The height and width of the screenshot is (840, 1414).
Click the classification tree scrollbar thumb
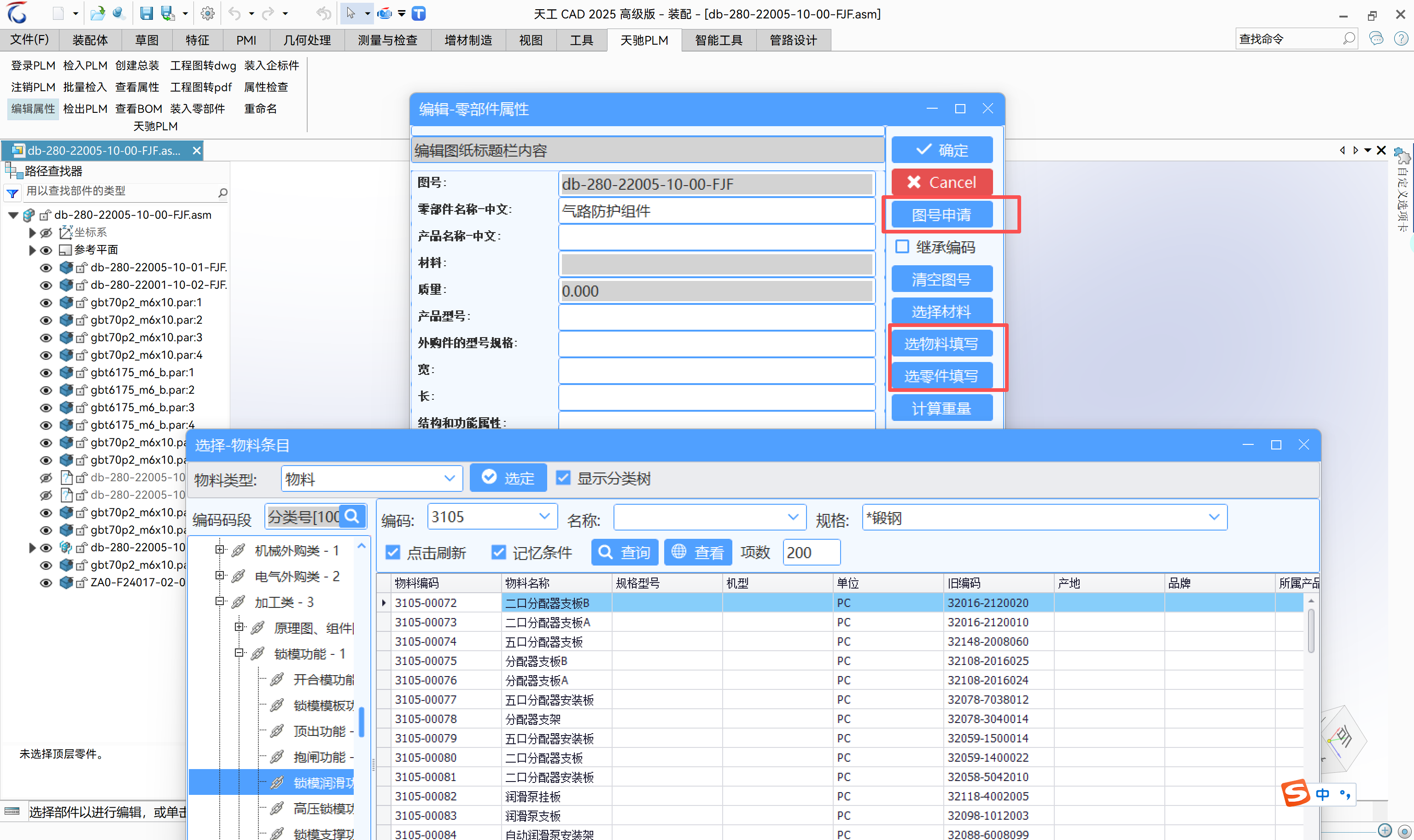coord(361,722)
